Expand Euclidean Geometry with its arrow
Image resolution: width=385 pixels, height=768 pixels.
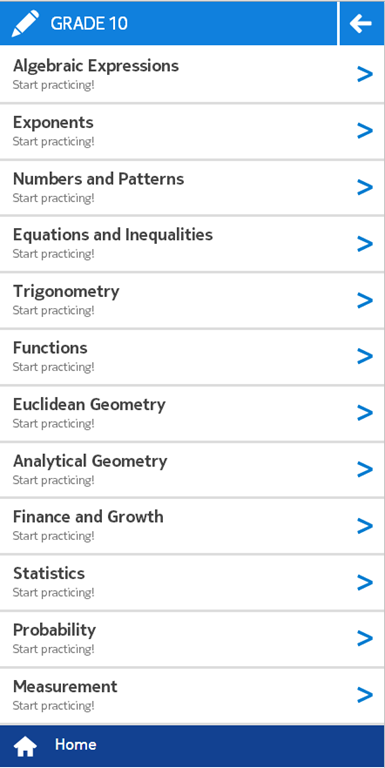(x=365, y=413)
